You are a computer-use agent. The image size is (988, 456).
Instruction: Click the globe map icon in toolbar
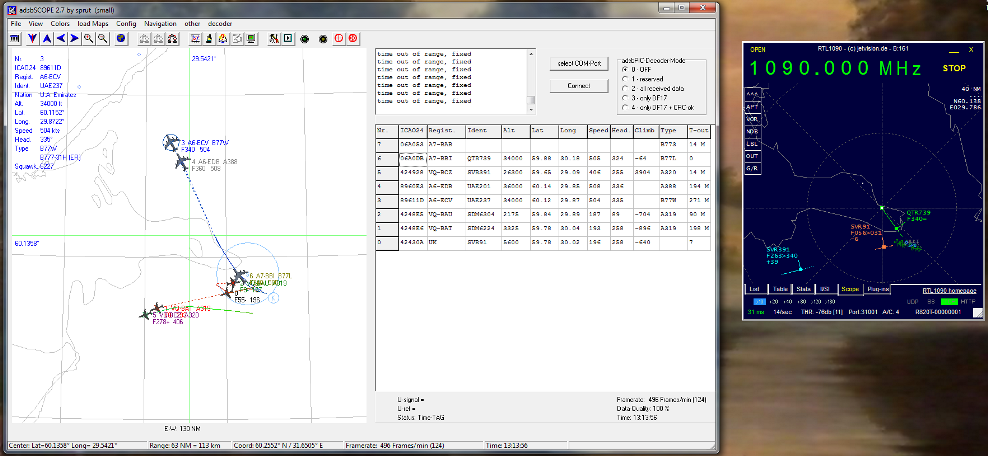click(x=120, y=38)
